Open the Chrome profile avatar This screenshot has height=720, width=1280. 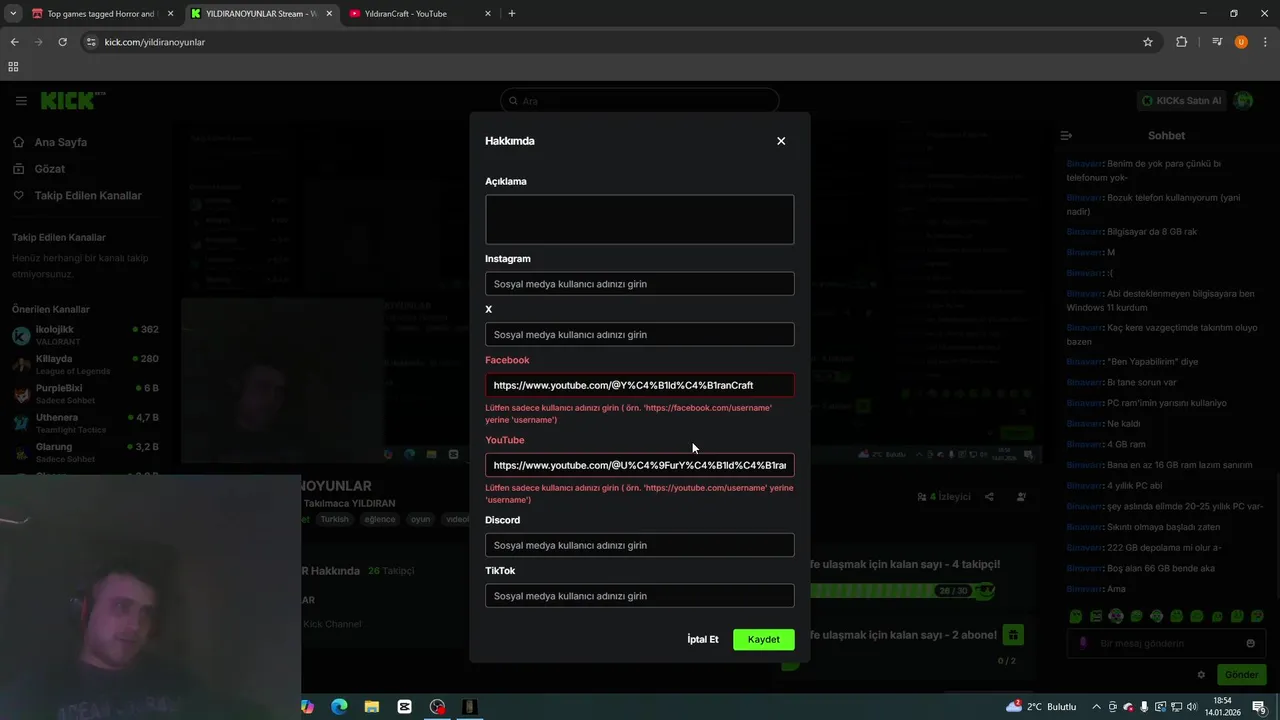tap(1241, 42)
